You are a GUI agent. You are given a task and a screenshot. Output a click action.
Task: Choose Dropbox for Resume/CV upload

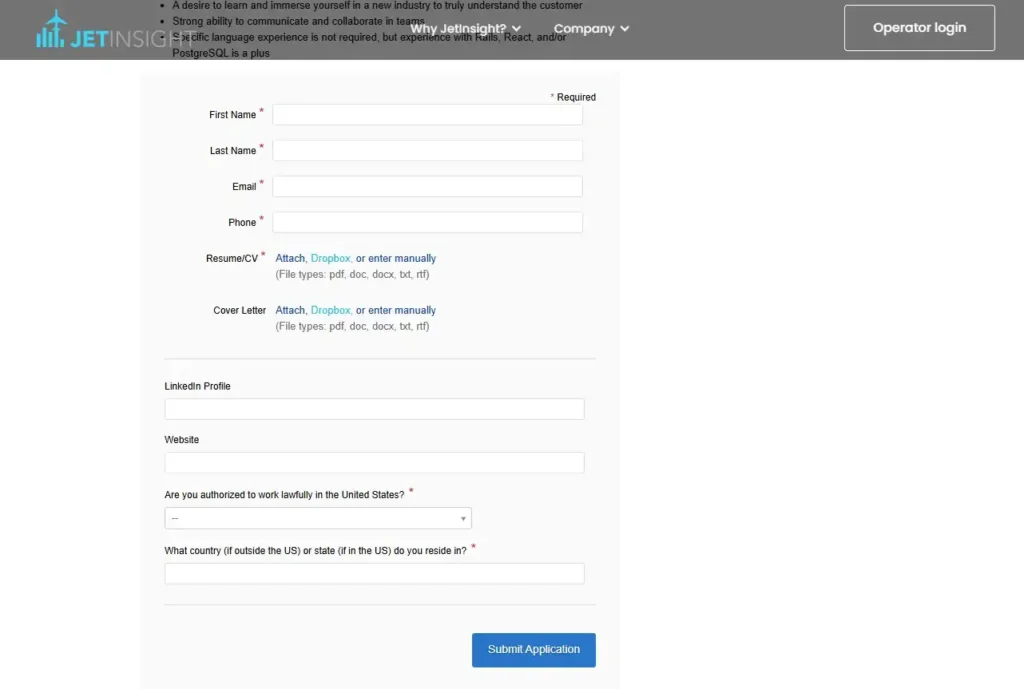pos(330,258)
